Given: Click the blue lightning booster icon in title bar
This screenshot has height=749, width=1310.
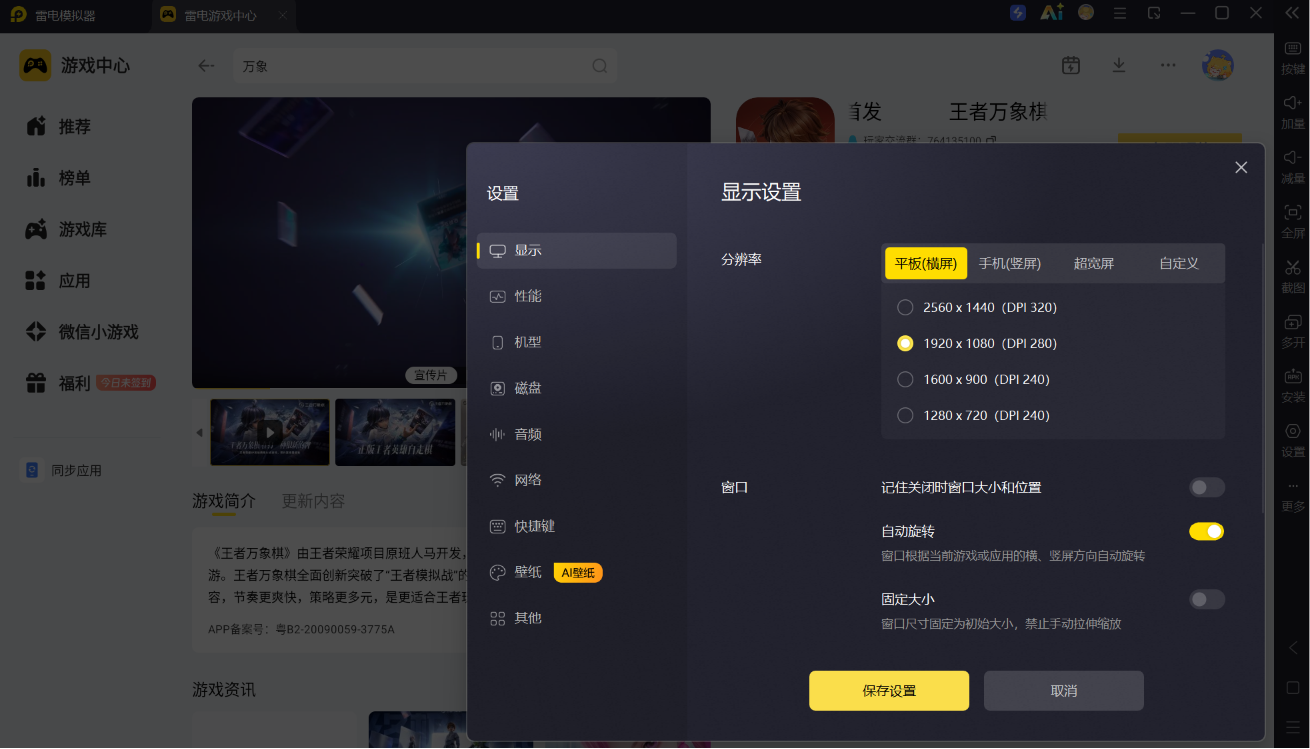Looking at the screenshot, I should [x=1018, y=13].
